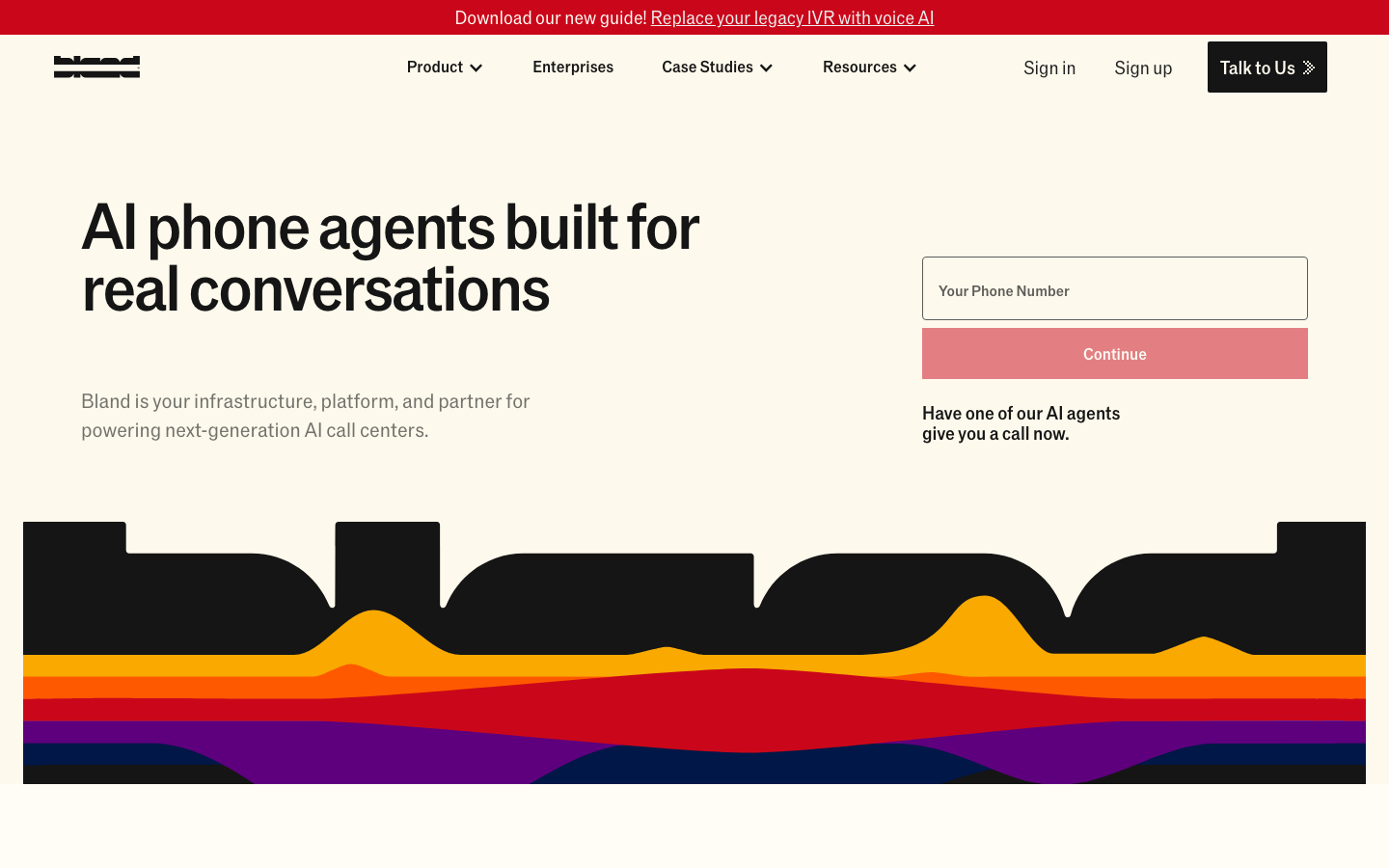The height and width of the screenshot is (868, 1389).
Task: Click the Have one of our AI agents text
Action: (x=1021, y=423)
